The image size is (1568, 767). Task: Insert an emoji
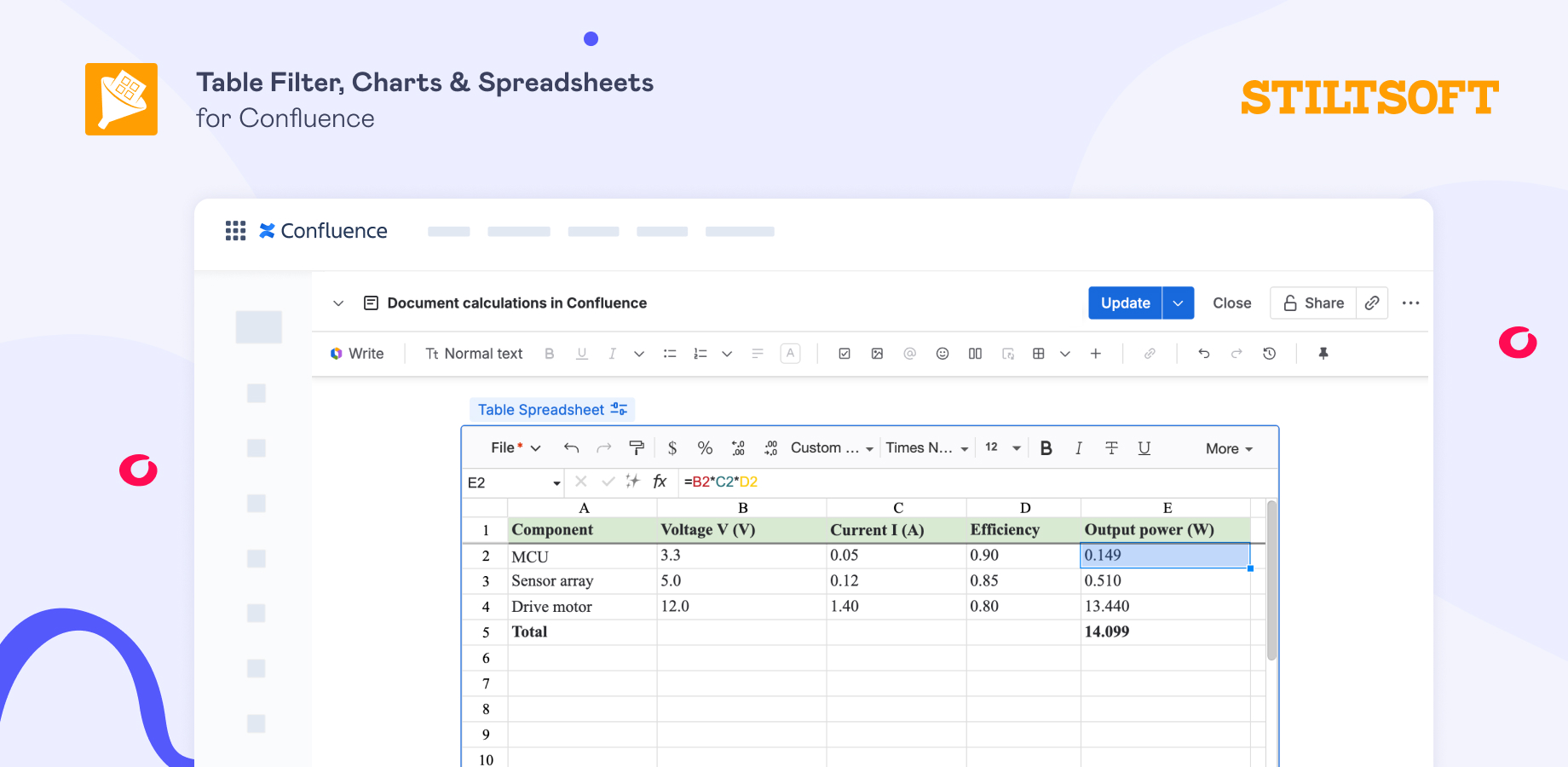[943, 354]
